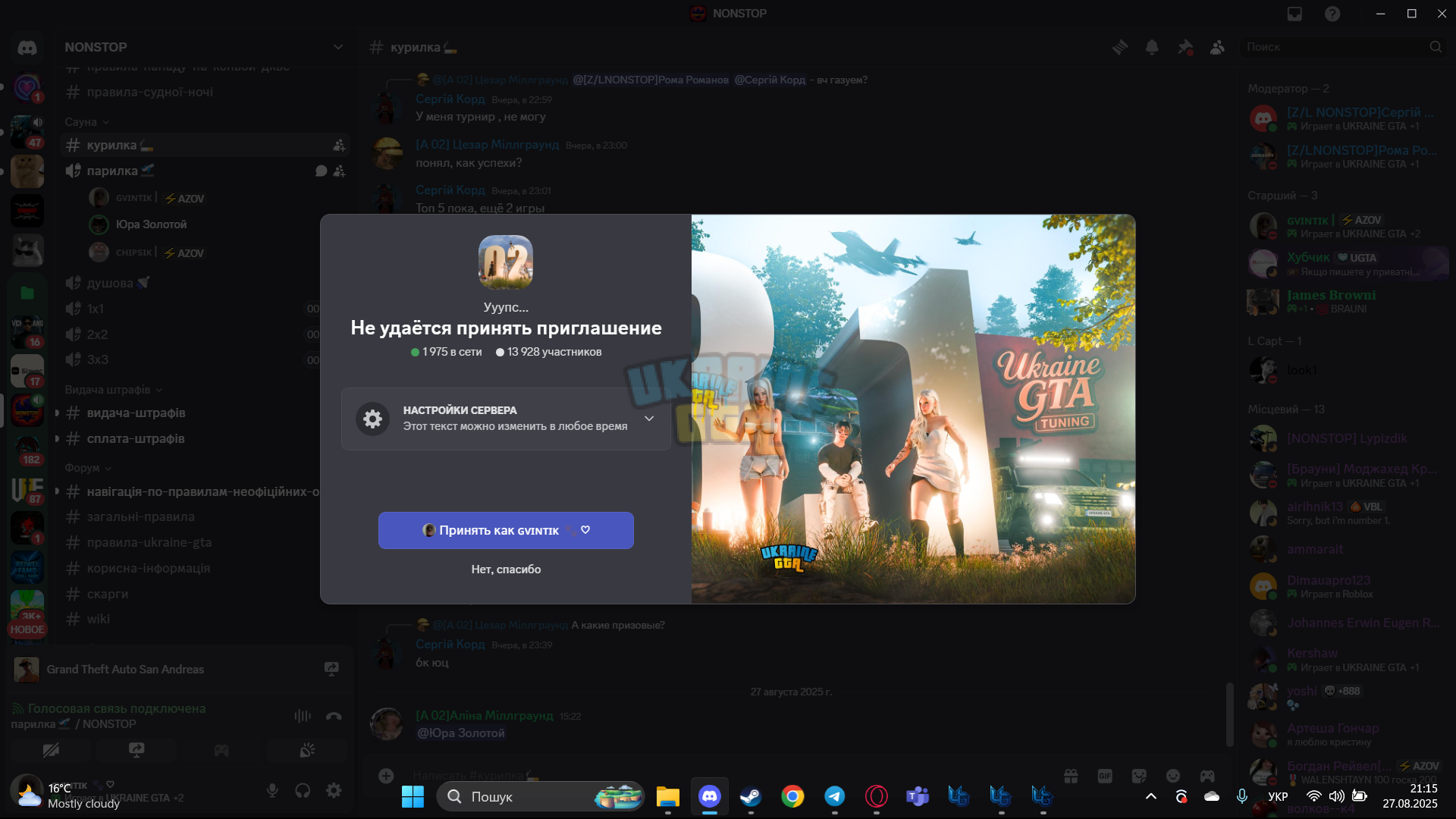Expand threads under сплата-штрафів
The width and height of the screenshot is (1456, 819).
pos(57,439)
